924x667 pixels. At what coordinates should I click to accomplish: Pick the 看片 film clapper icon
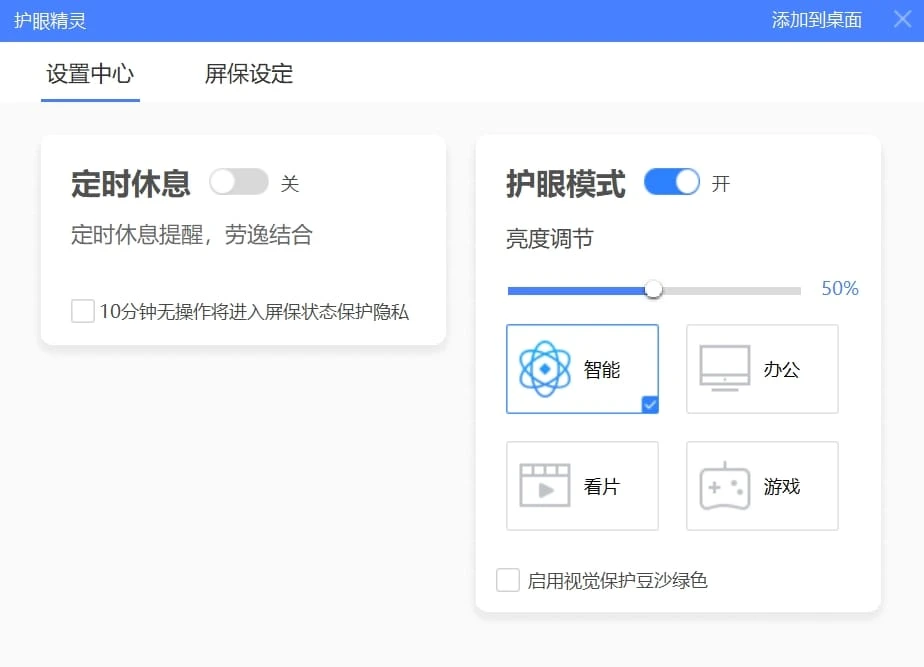coord(545,486)
